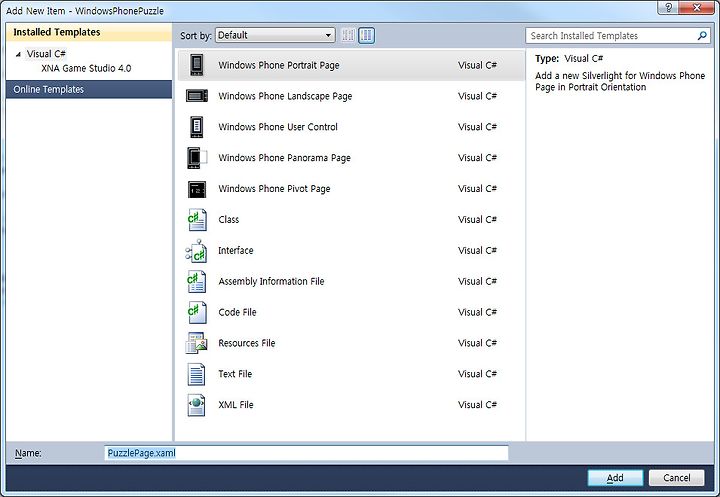Click the "Windows Phone Landscape Page" label
The image size is (720, 497).
(x=285, y=96)
